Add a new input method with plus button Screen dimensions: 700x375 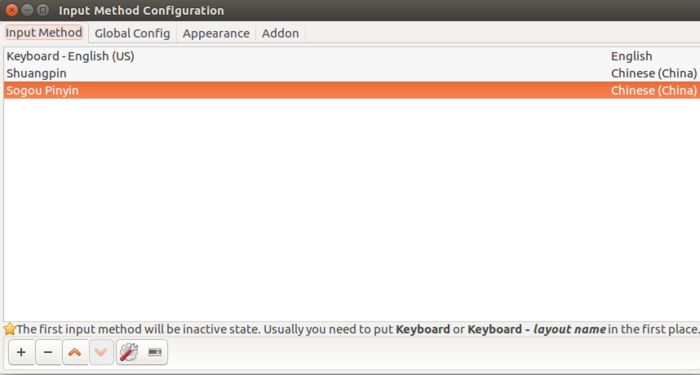point(21,352)
